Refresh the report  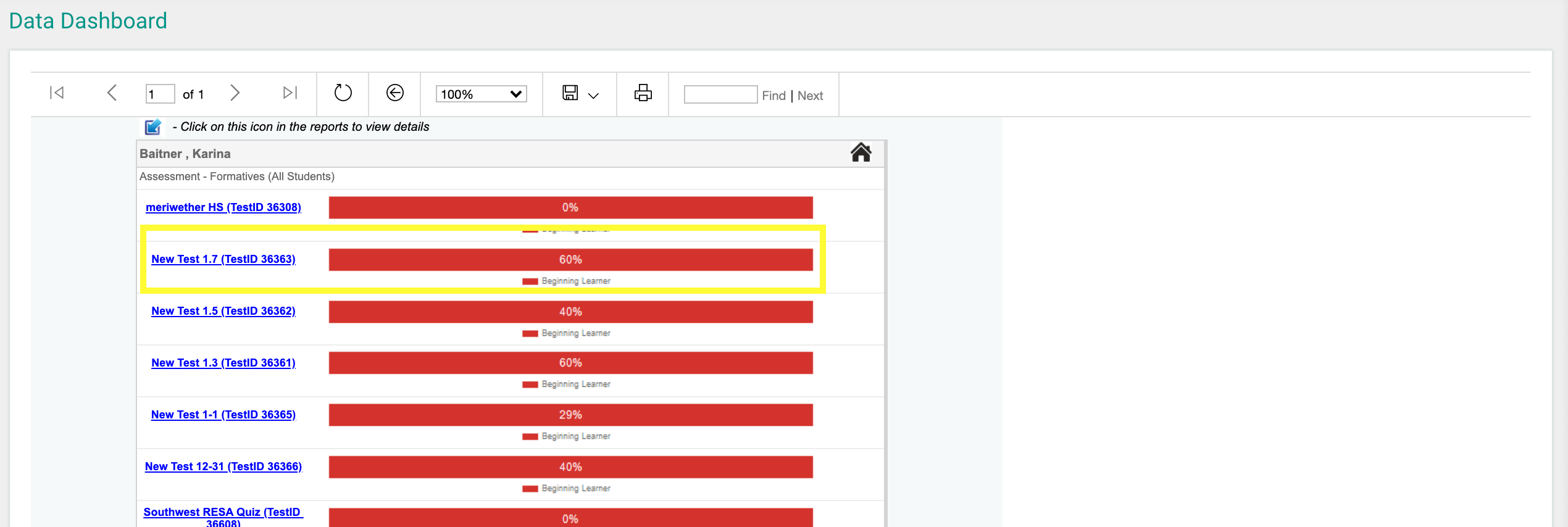coord(343,93)
